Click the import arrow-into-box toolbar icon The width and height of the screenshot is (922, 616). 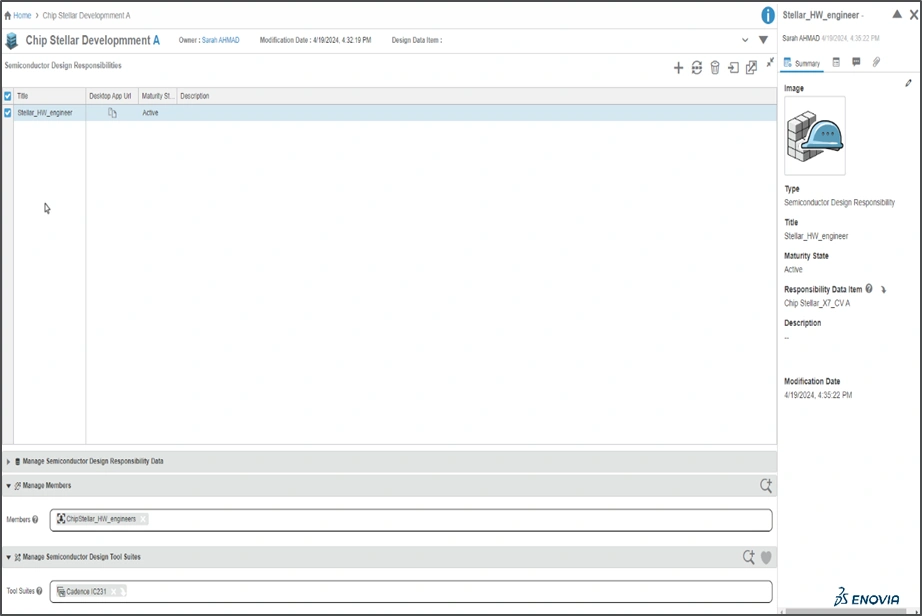click(733, 68)
